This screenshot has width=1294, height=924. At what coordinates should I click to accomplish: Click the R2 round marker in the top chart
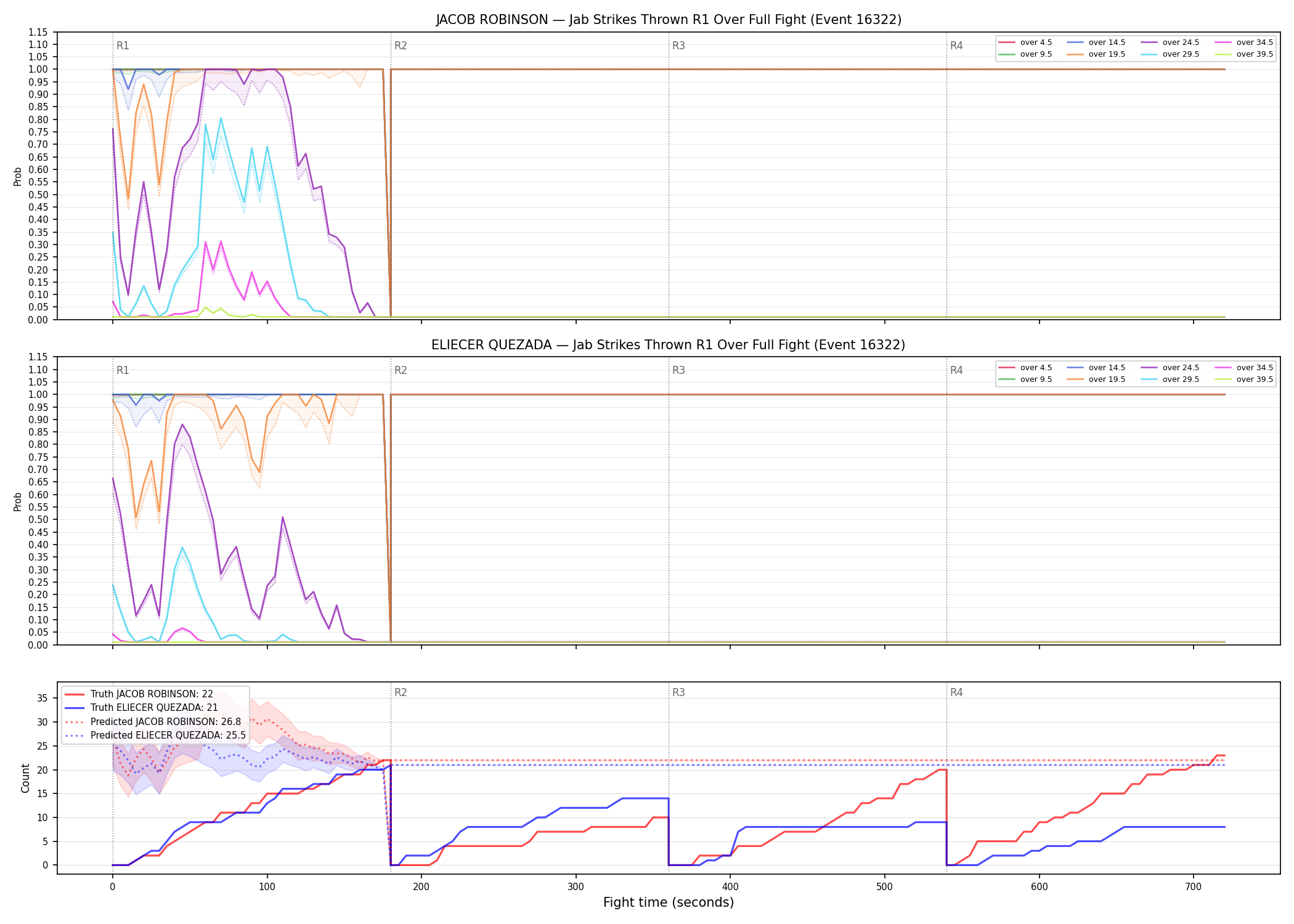click(x=401, y=46)
